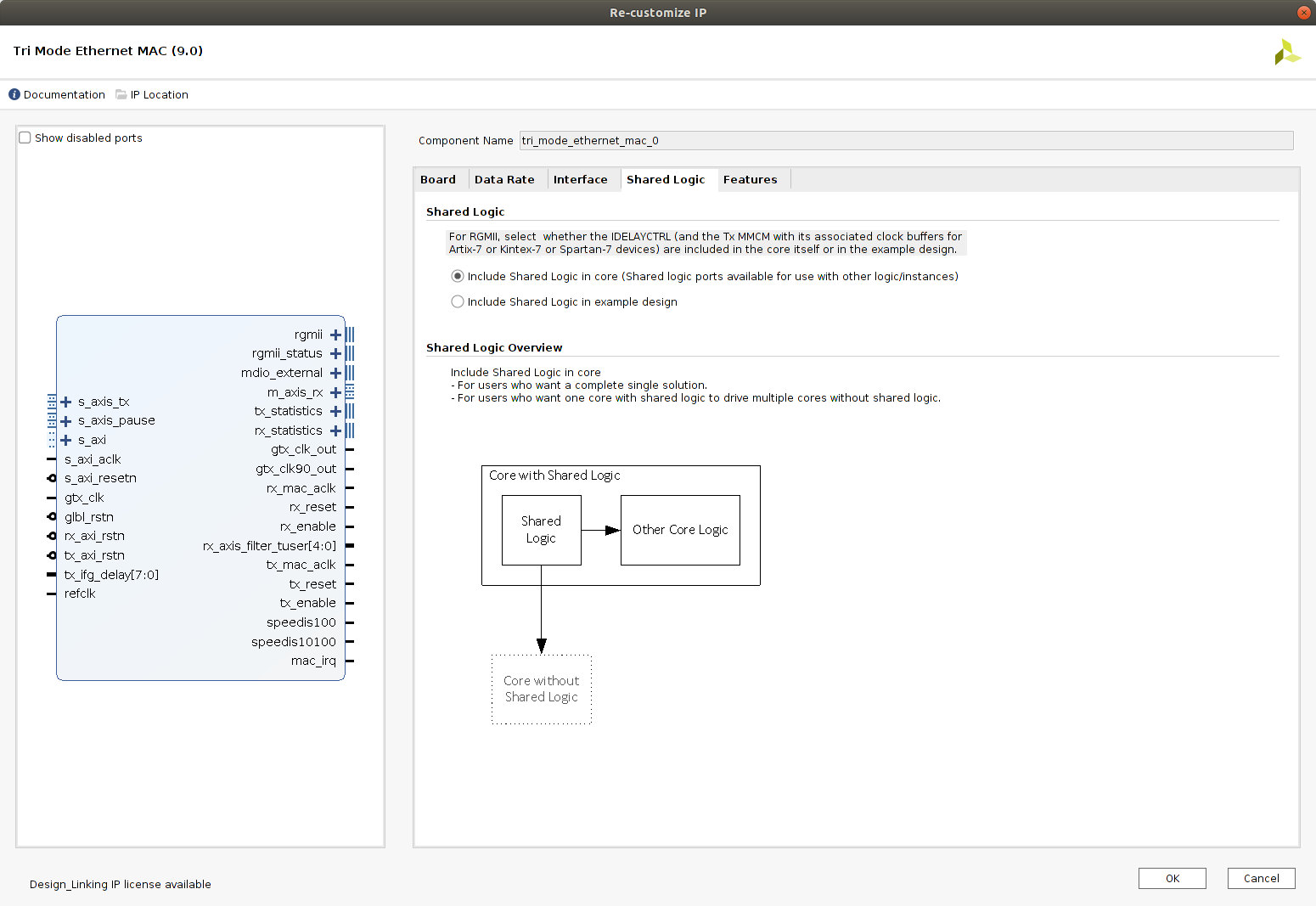Expand the mdio_external interface port

335,373
